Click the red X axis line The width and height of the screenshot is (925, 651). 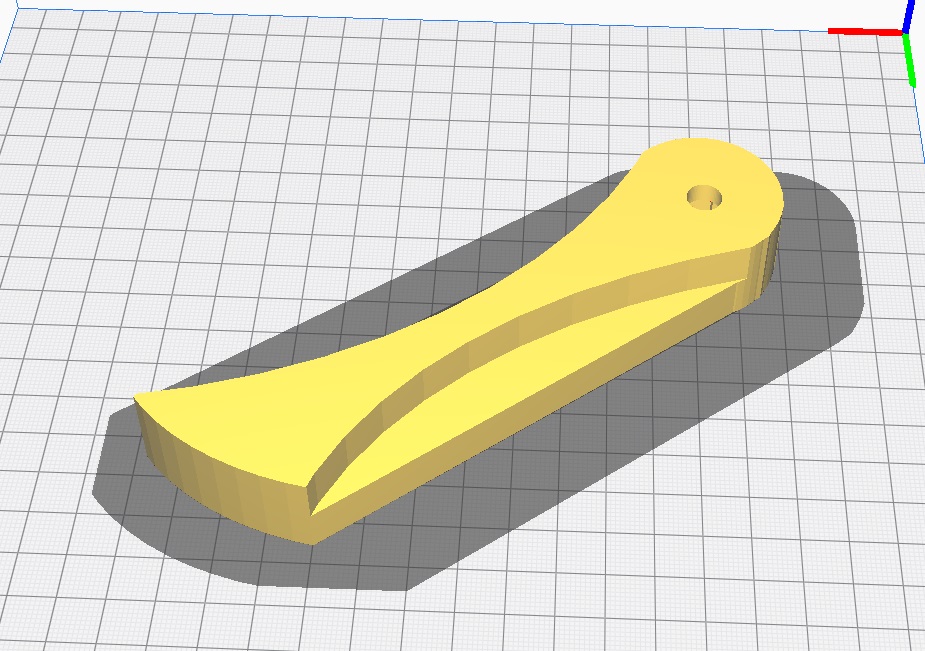(x=865, y=32)
